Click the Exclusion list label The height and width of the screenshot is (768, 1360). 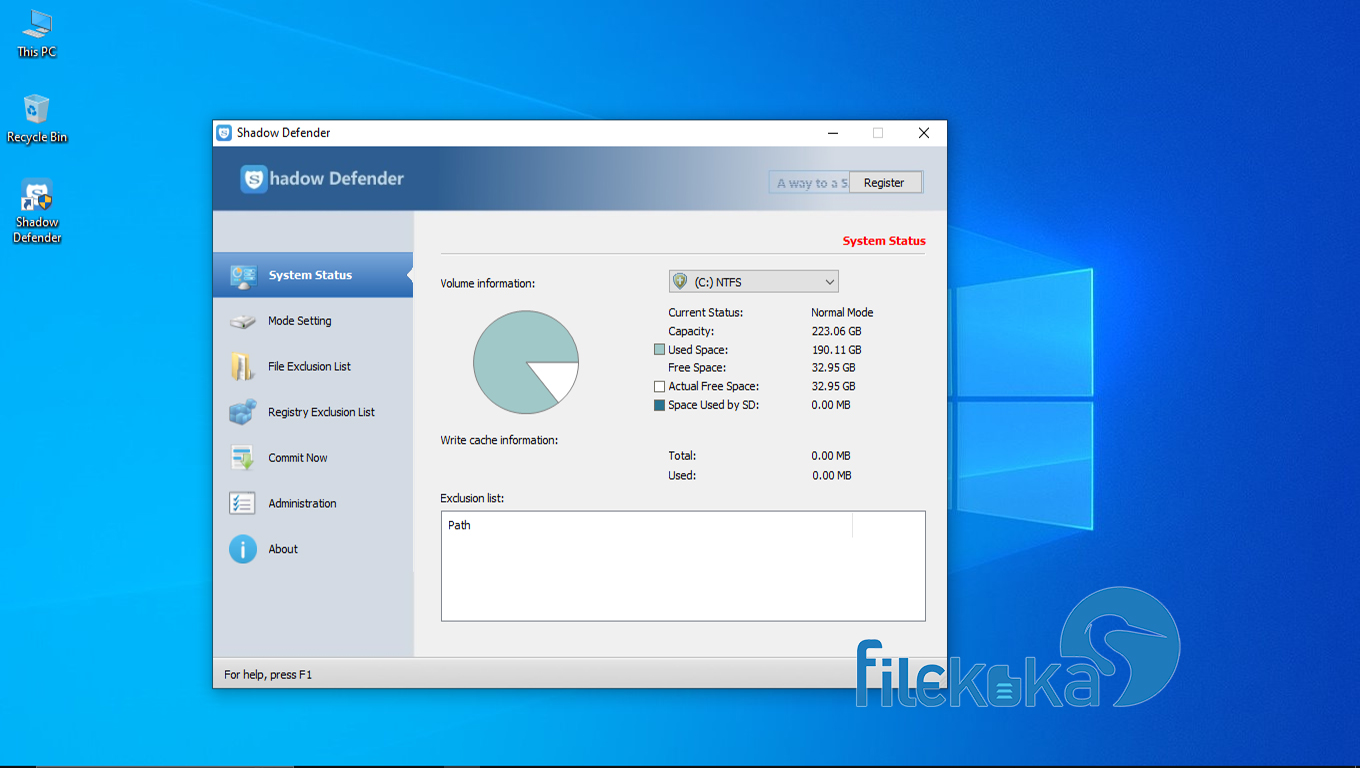[x=472, y=498]
